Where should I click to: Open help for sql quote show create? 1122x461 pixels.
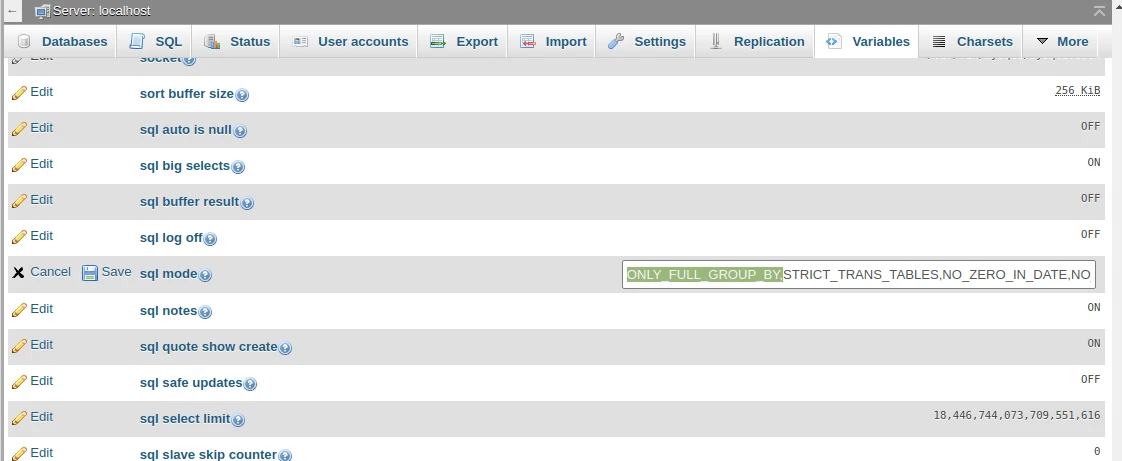[285, 348]
